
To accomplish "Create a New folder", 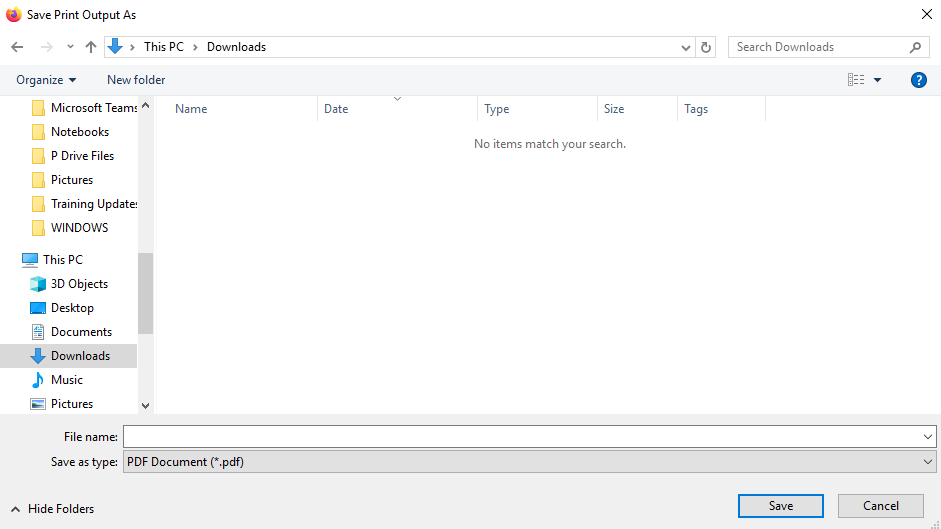I will click(x=136, y=80).
